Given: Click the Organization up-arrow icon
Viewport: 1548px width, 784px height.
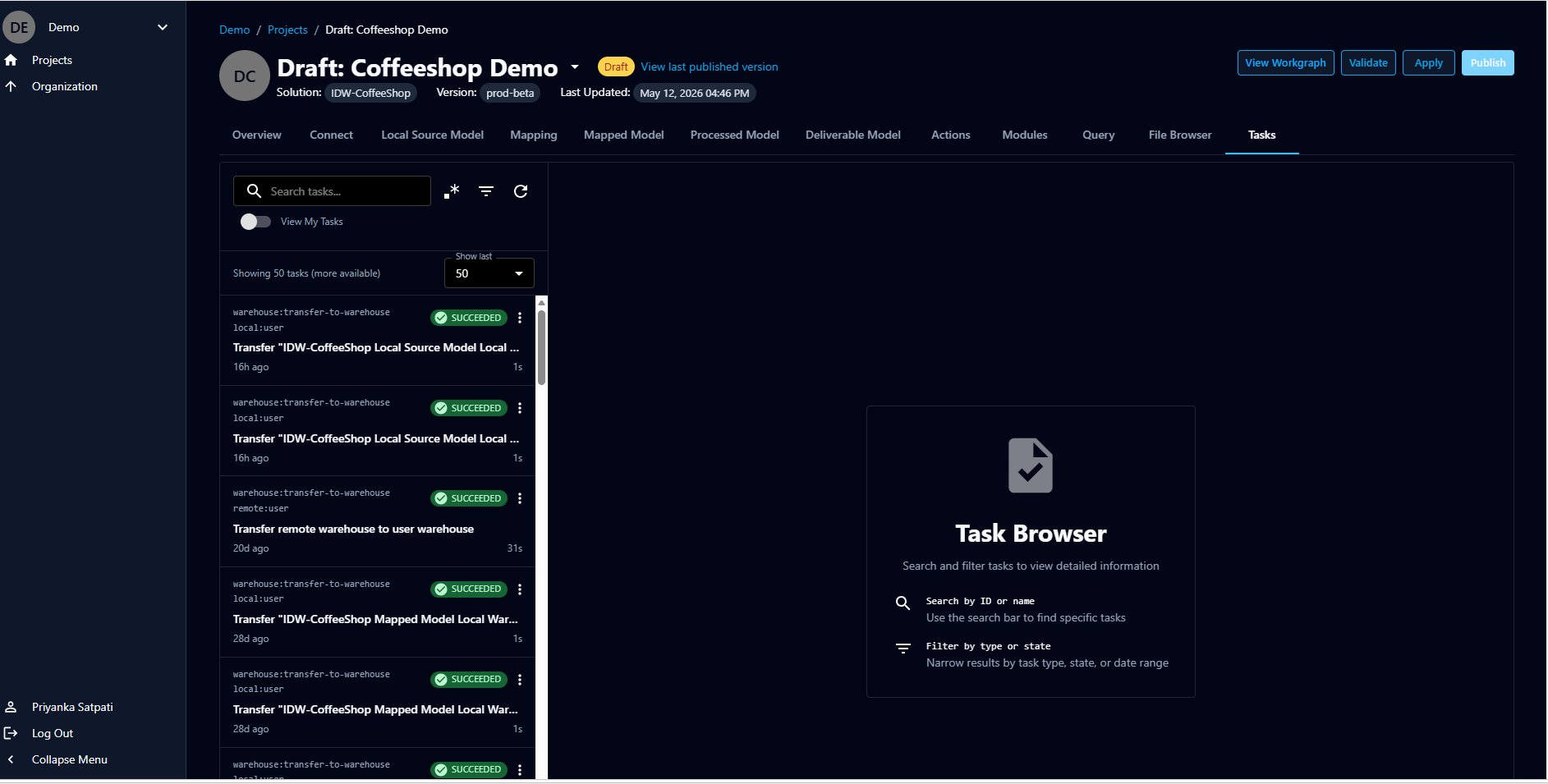Looking at the screenshot, I should pos(11,86).
